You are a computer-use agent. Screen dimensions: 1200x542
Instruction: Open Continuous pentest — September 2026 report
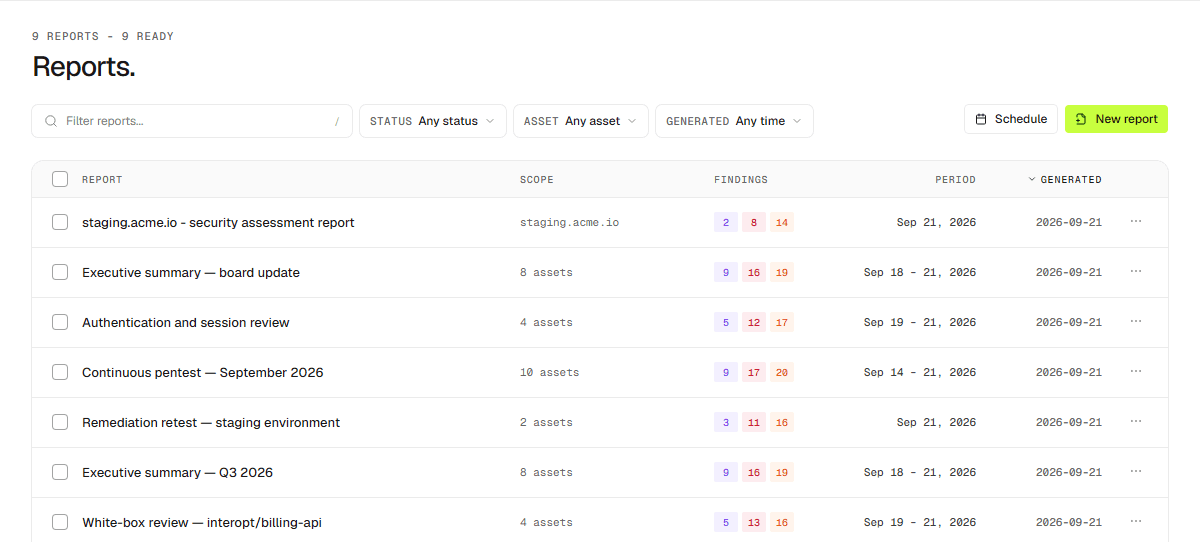pyautogui.click(x=203, y=372)
